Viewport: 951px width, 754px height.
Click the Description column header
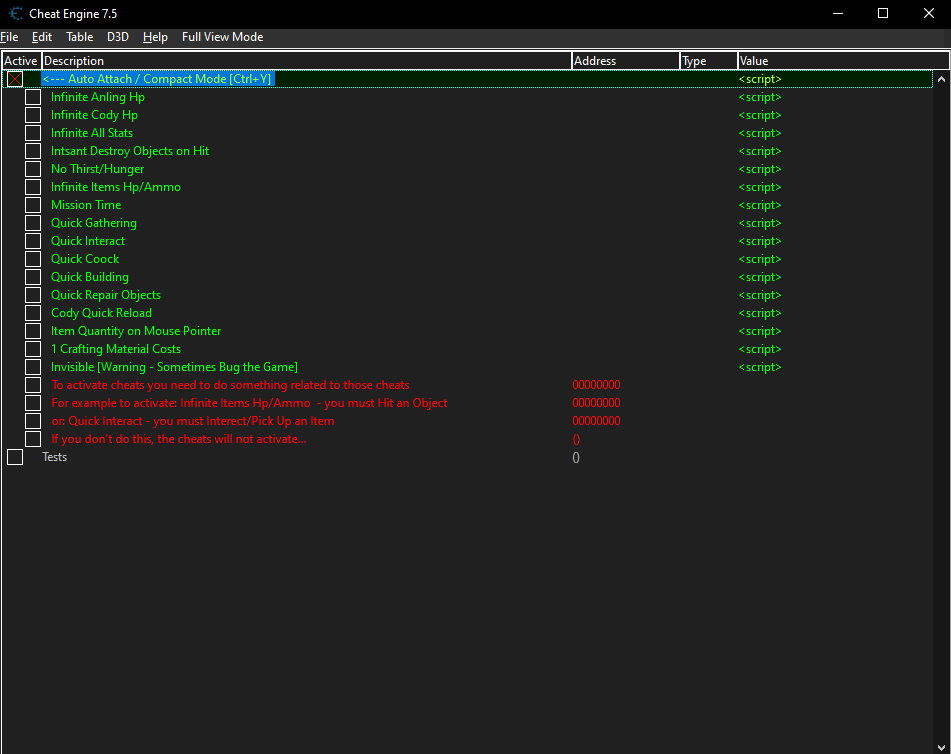pyautogui.click(x=306, y=61)
